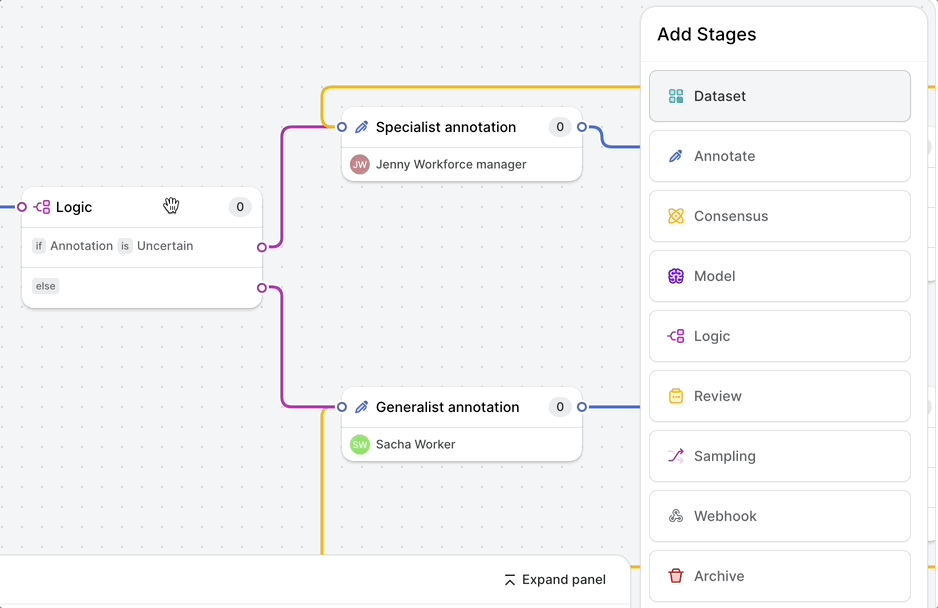Click the Dataset stage icon

[676, 96]
